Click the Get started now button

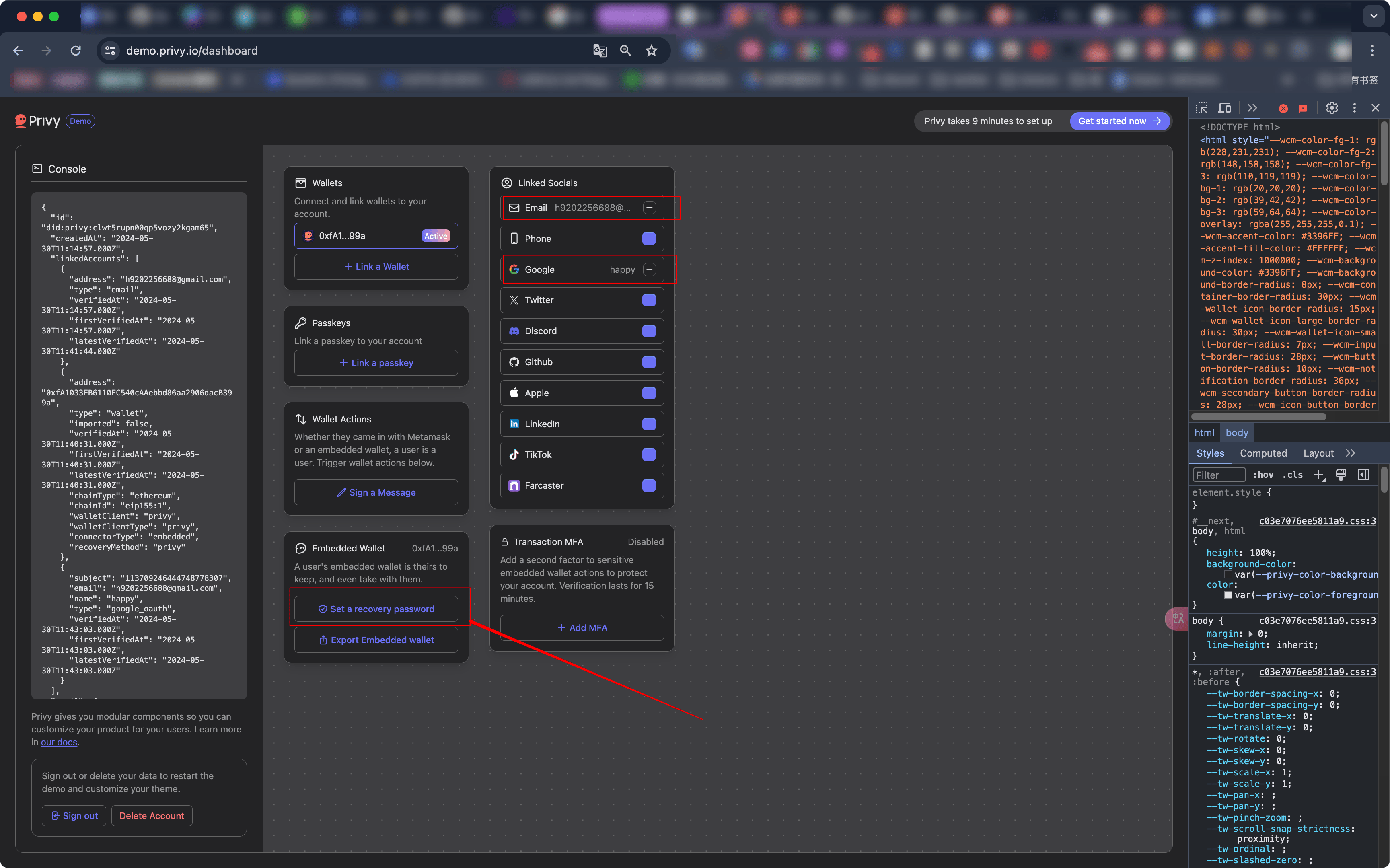tap(1119, 121)
